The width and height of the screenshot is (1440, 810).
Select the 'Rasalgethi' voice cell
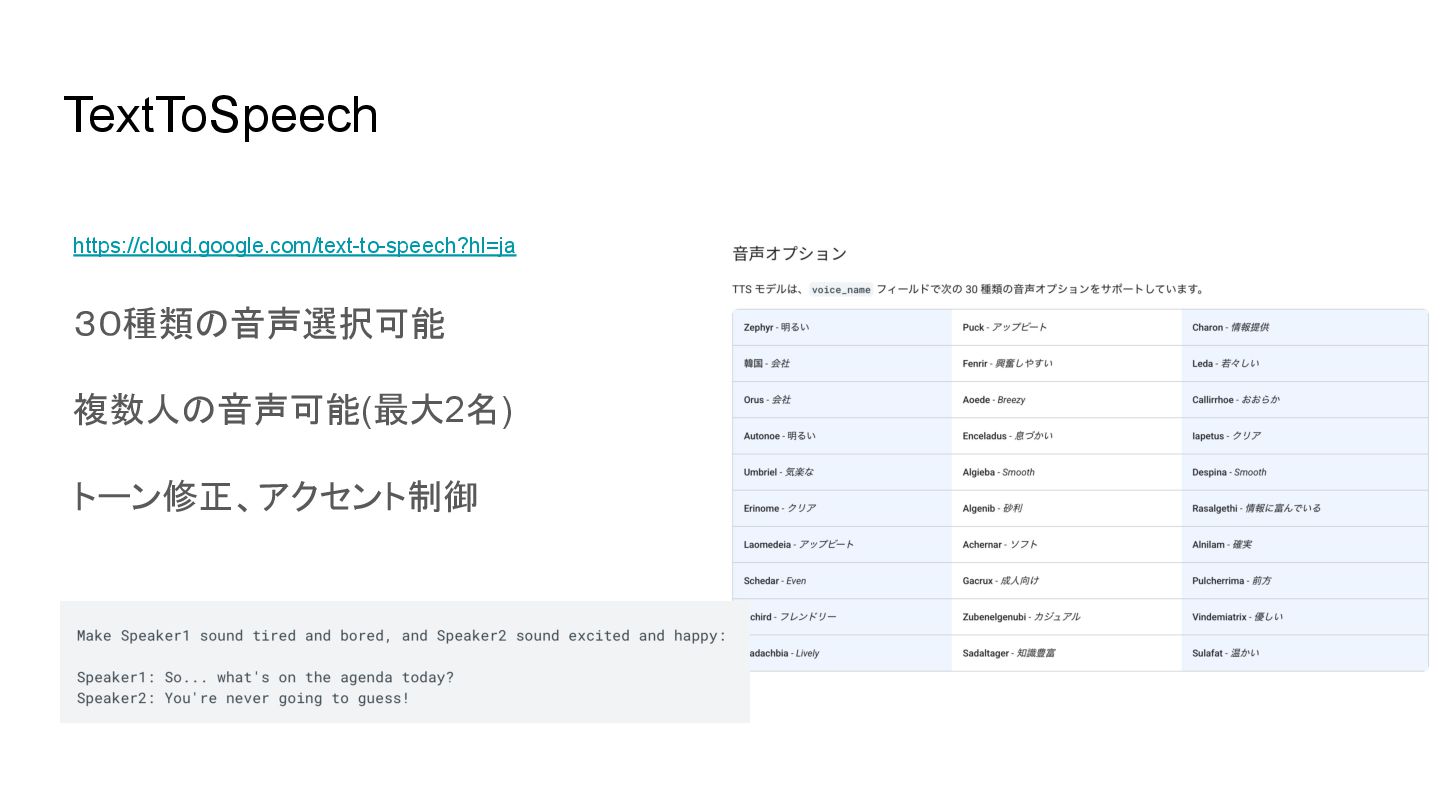click(1305, 508)
